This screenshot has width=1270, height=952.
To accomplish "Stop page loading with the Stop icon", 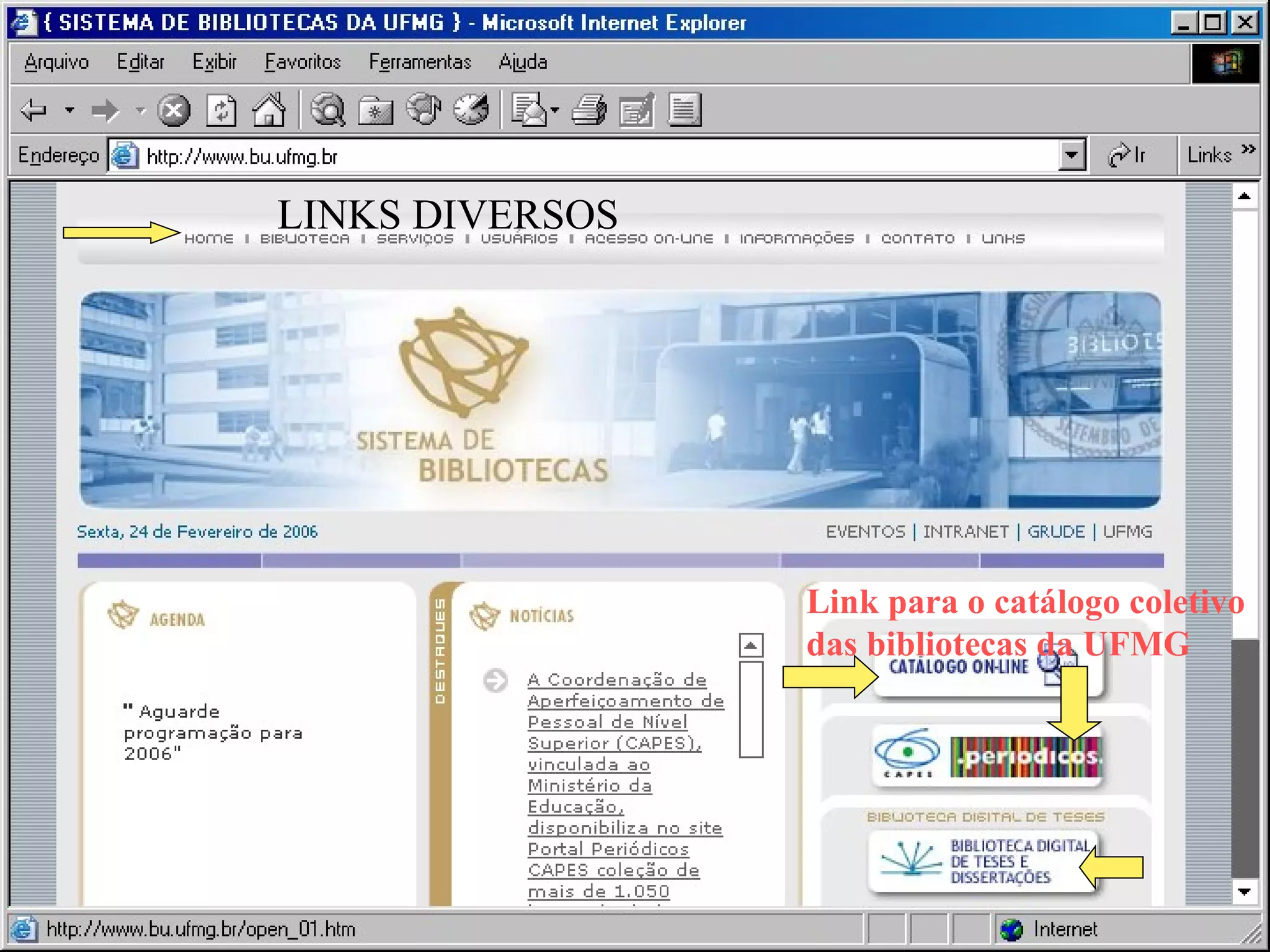I will click(x=173, y=111).
